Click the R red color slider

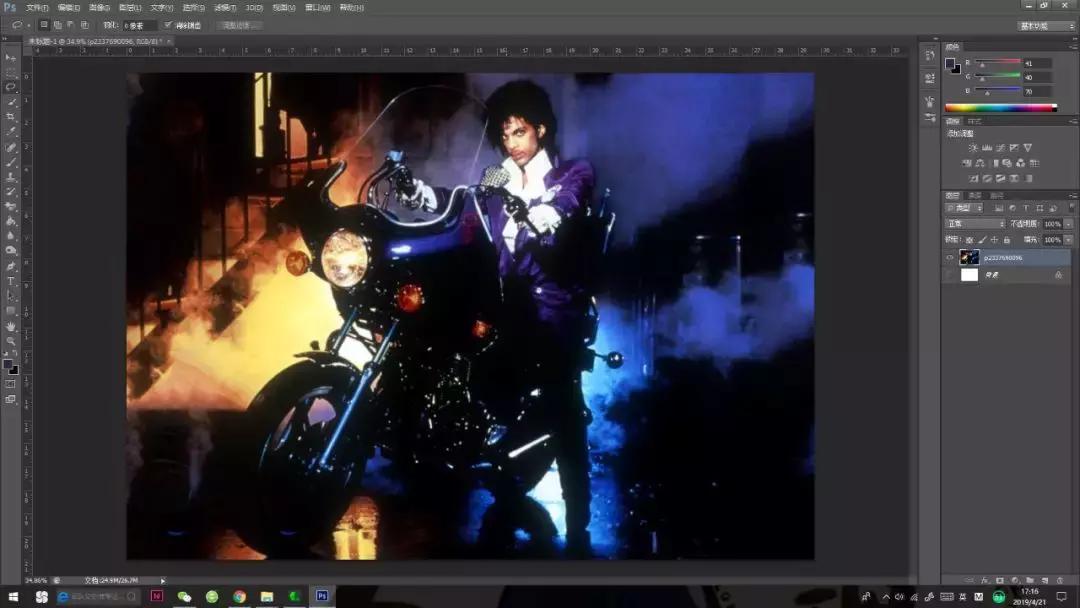pyautogui.click(x=997, y=63)
